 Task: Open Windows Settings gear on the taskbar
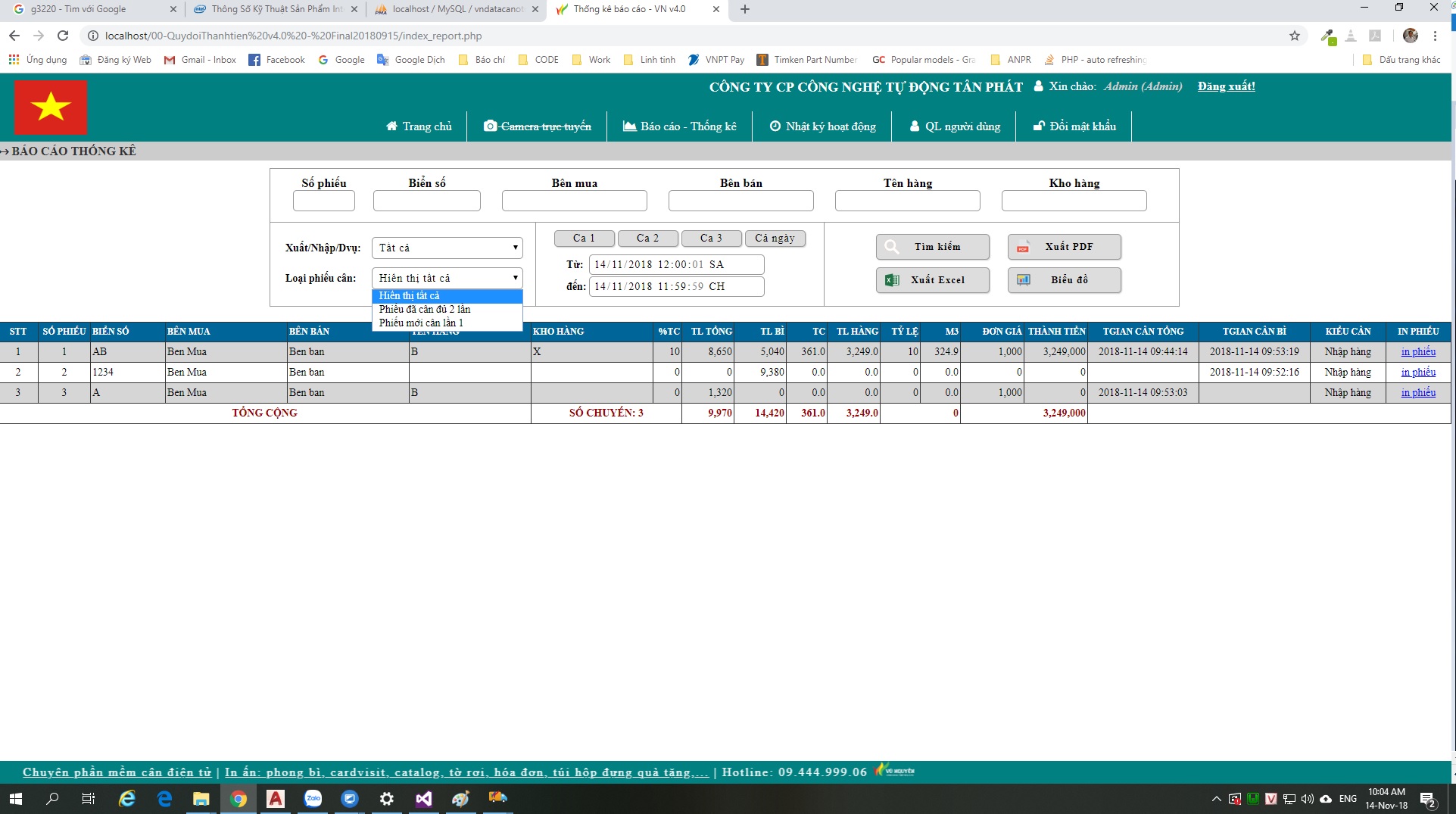coord(387,799)
